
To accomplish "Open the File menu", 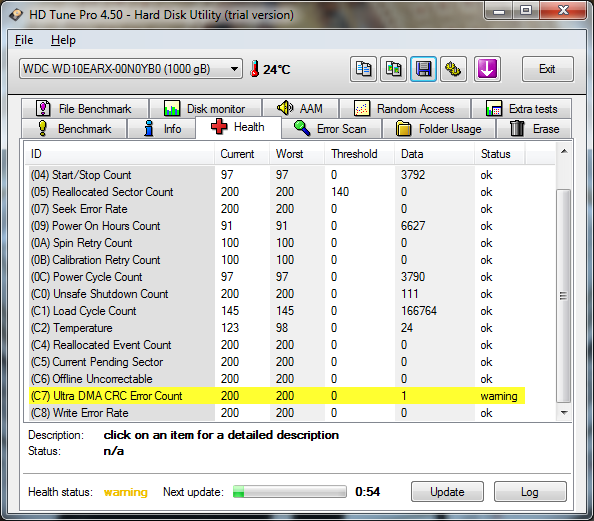I will [24, 40].
